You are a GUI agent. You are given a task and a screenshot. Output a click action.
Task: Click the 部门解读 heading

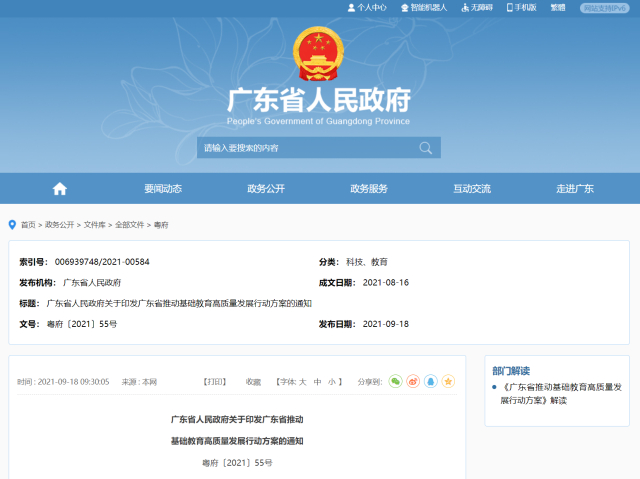click(x=511, y=371)
